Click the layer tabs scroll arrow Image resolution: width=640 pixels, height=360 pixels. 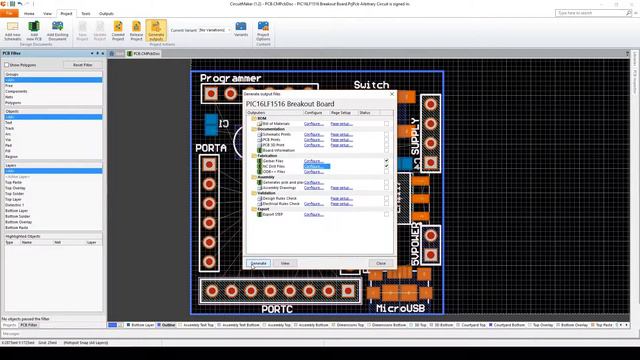[627, 325]
